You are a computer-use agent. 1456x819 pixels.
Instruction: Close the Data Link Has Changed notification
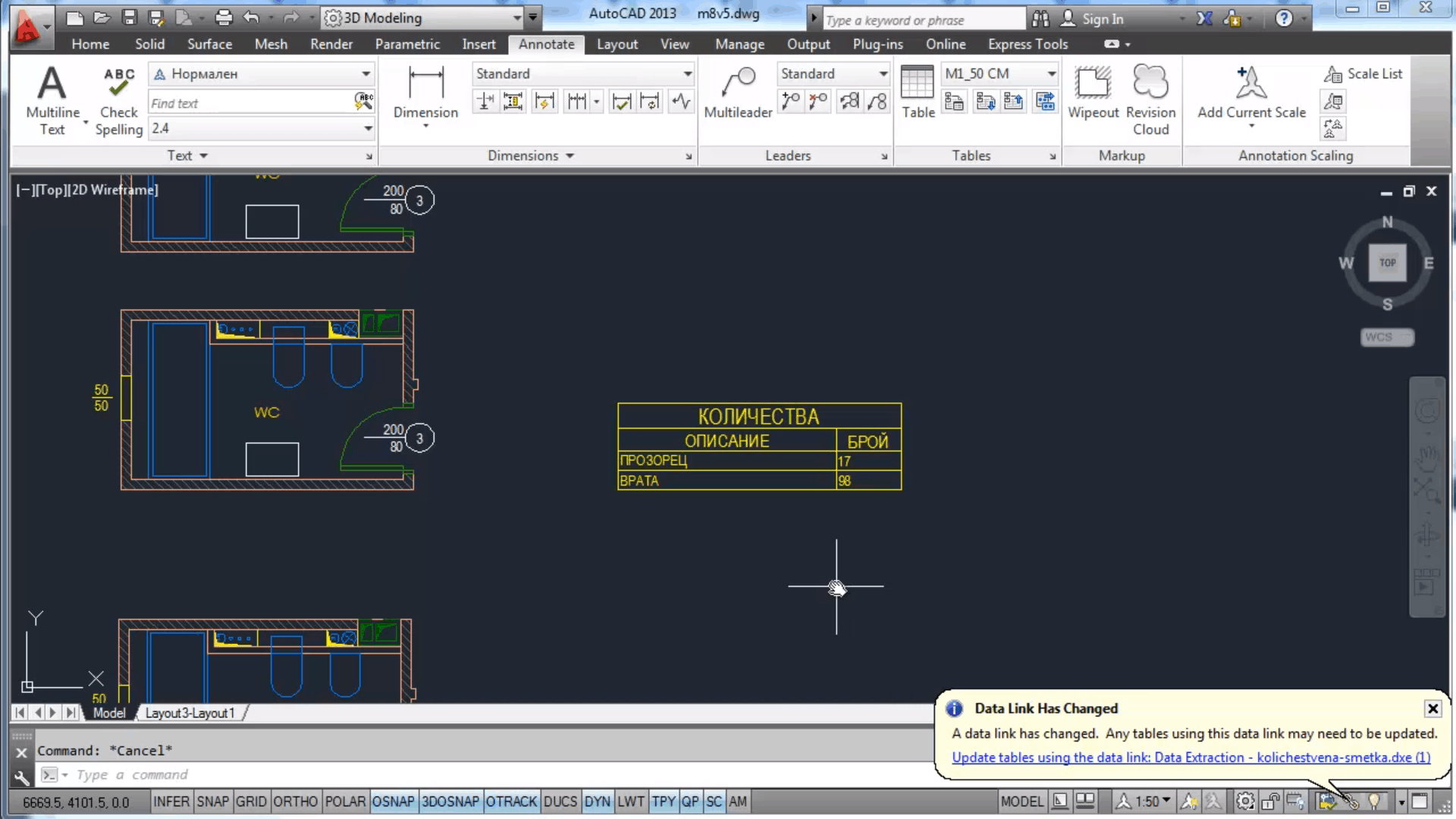click(x=1432, y=708)
